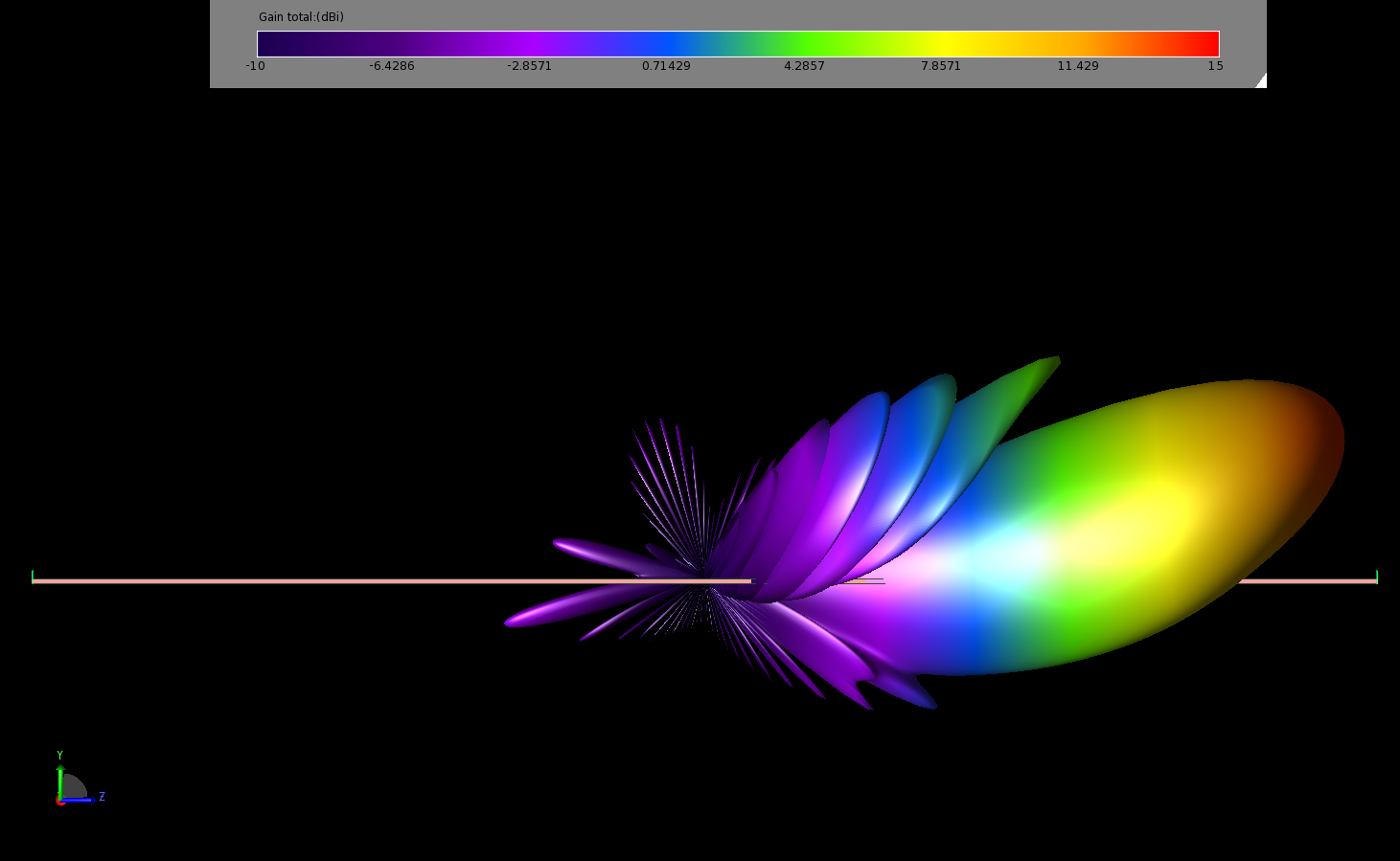
Task: Click the -10 minimum legend label
Action: (255, 66)
